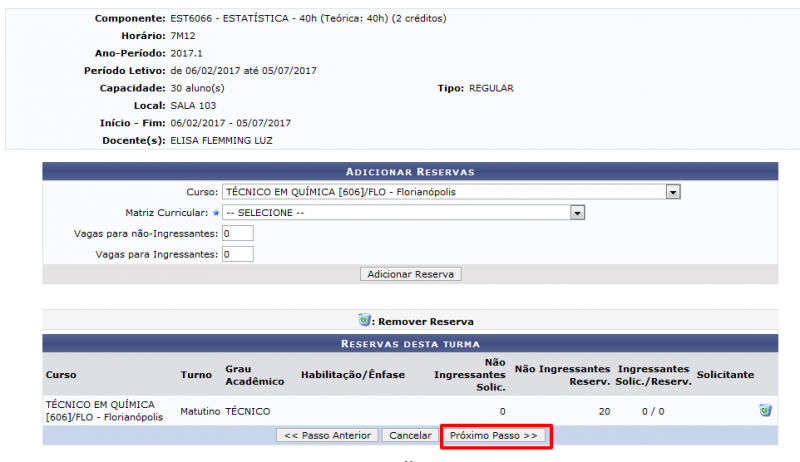Focus the Vagas para não-Ingressantes field
This screenshot has width=800, height=462.
tap(238, 234)
